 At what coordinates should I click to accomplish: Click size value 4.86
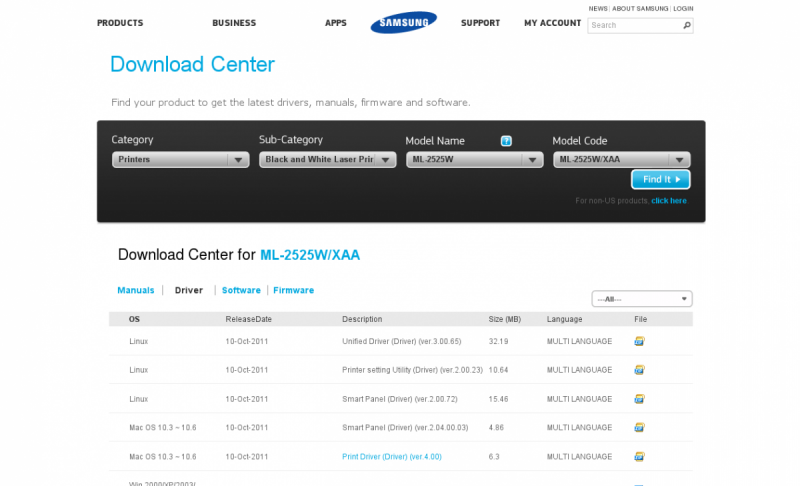(496, 427)
